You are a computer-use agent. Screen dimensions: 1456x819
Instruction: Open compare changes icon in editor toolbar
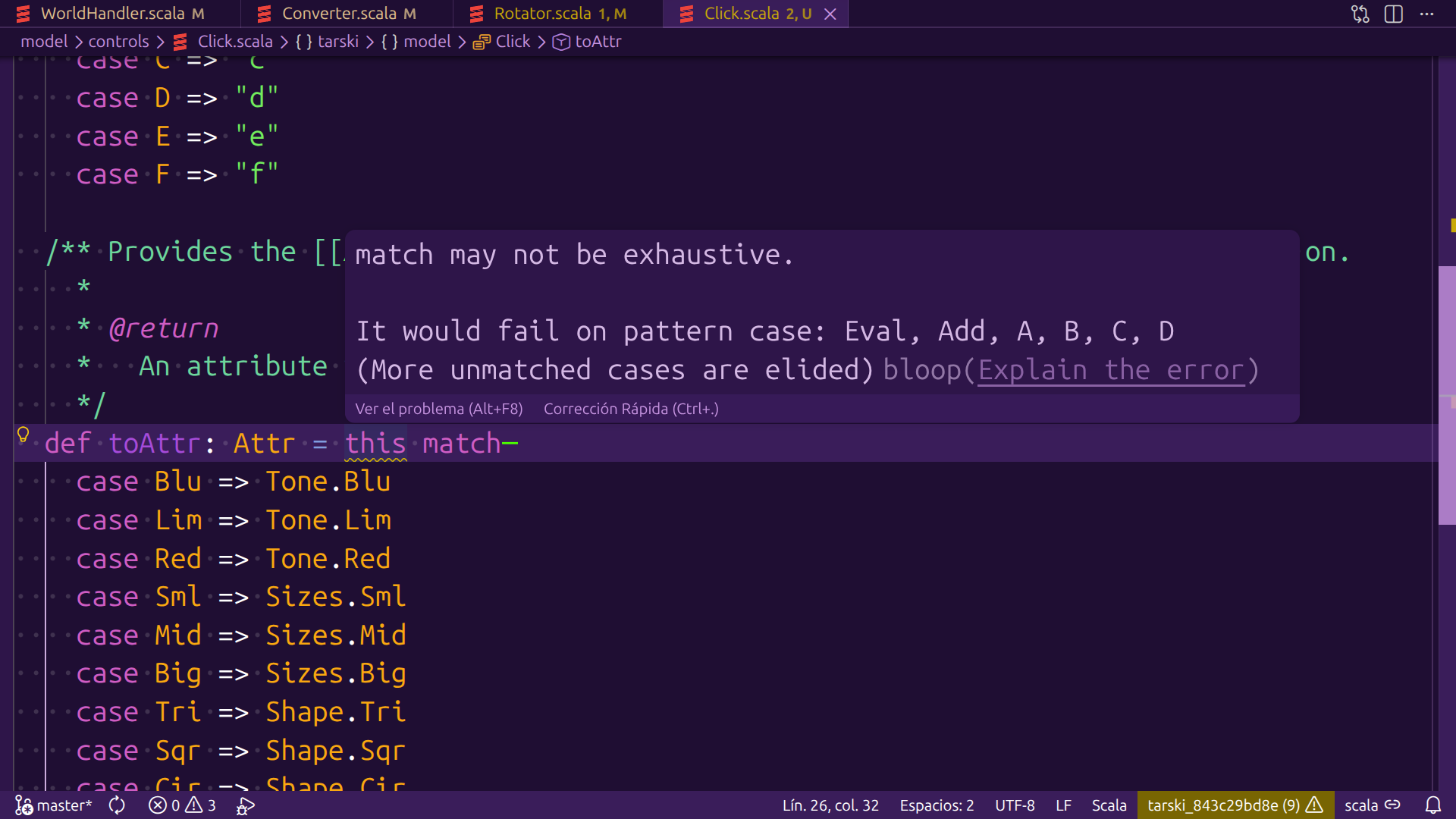click(1360, 14)
